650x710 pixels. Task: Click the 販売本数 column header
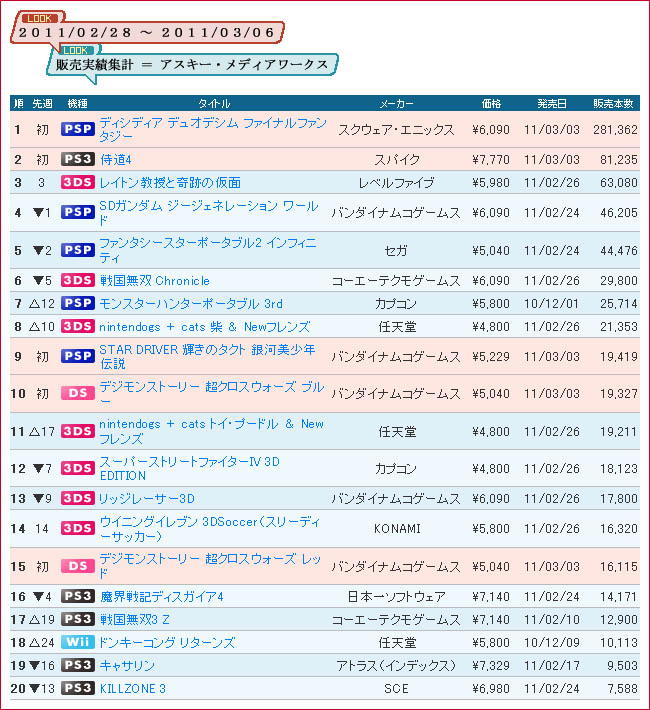(x=613, y=103)
